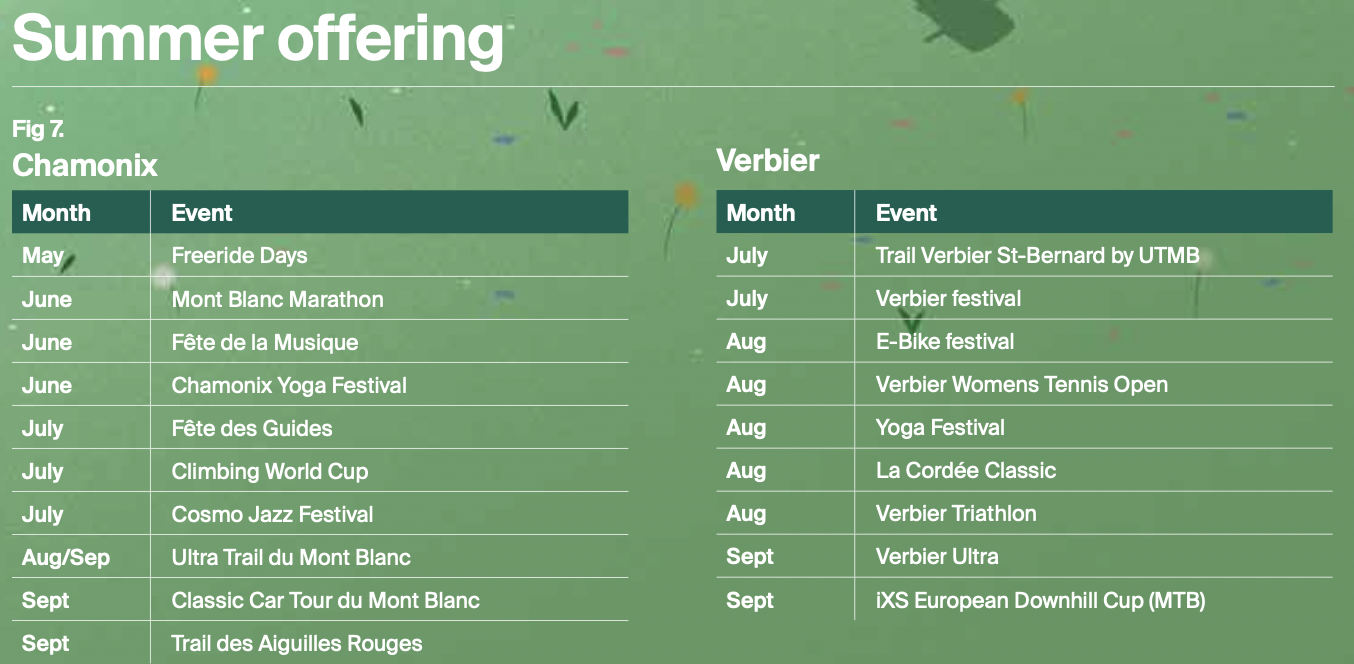
Task: Click the Event header in Verbier table
Action: 906,212
